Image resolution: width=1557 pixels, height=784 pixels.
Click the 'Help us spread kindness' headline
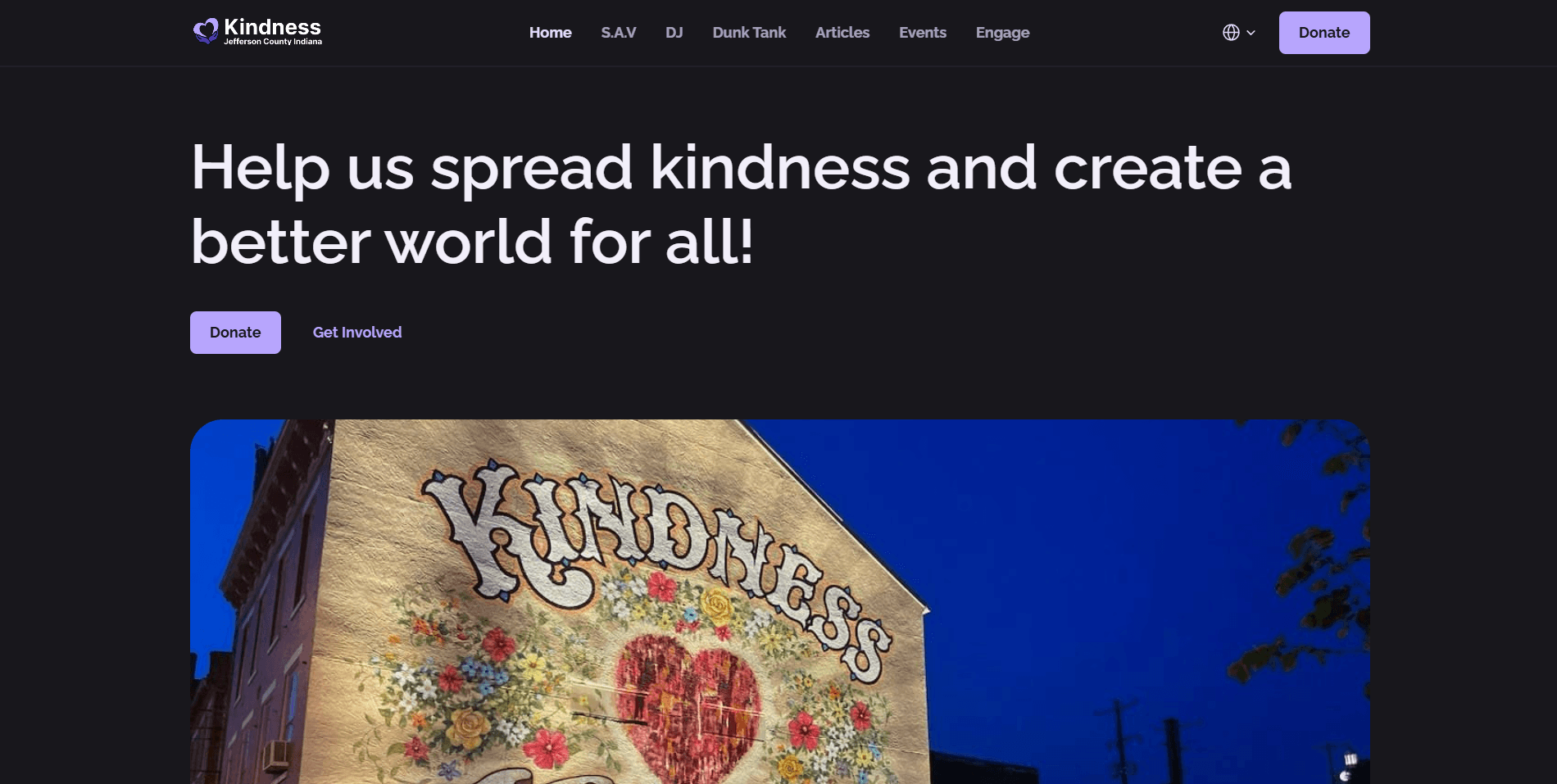coord(742,204)
